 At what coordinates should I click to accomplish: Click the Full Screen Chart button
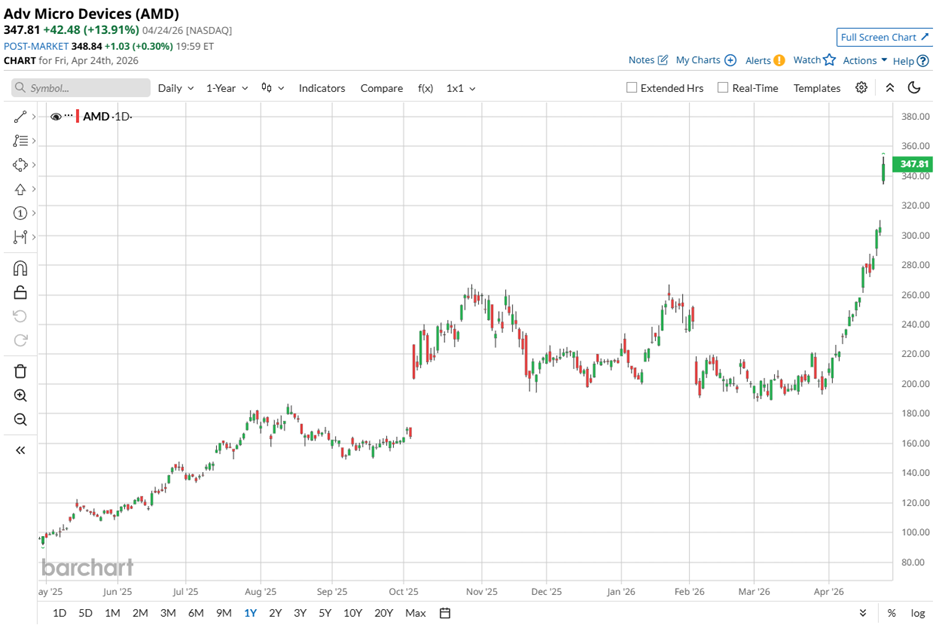tap(884, 37)
